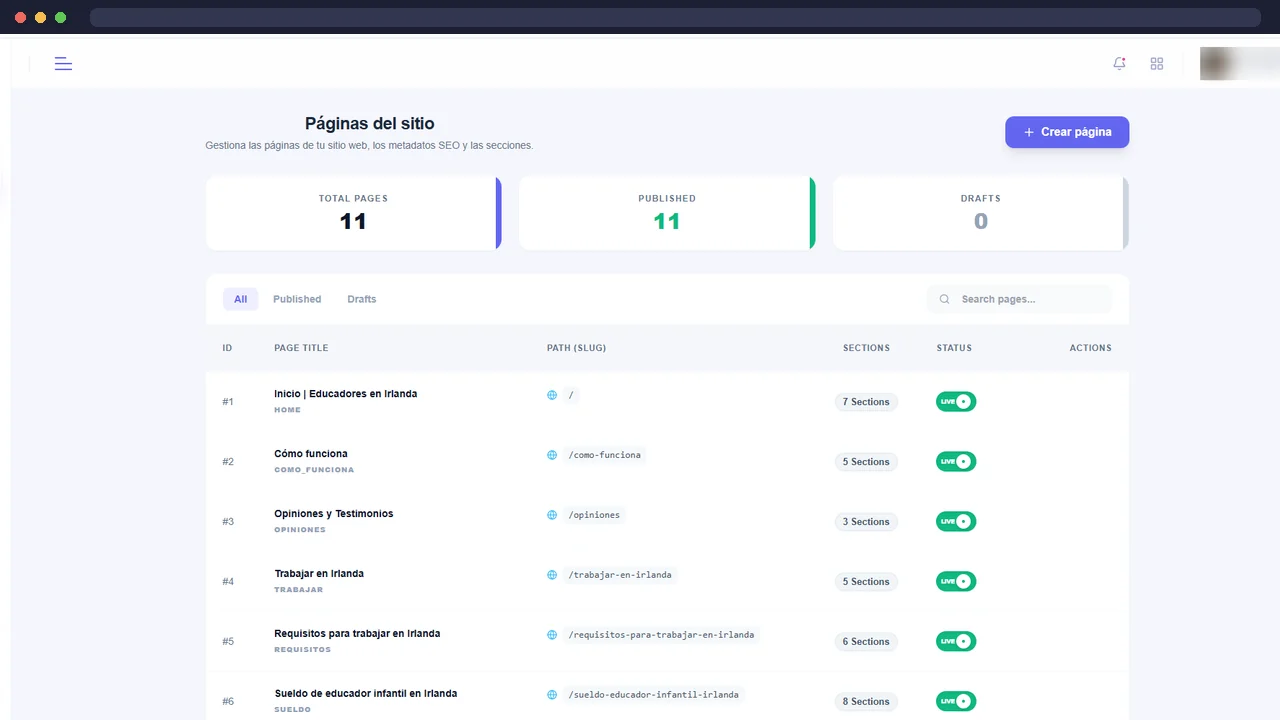Viewport: 1280px width, 720px height.
Task: Open the 3 Sections badge
Action: [x=866, y=522]
